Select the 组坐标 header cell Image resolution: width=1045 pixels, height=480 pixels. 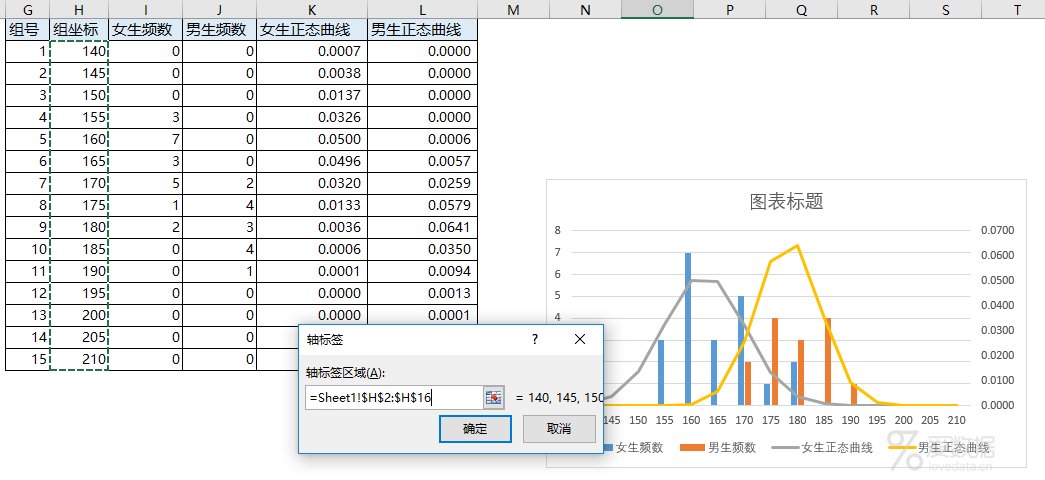pos(79,29)
